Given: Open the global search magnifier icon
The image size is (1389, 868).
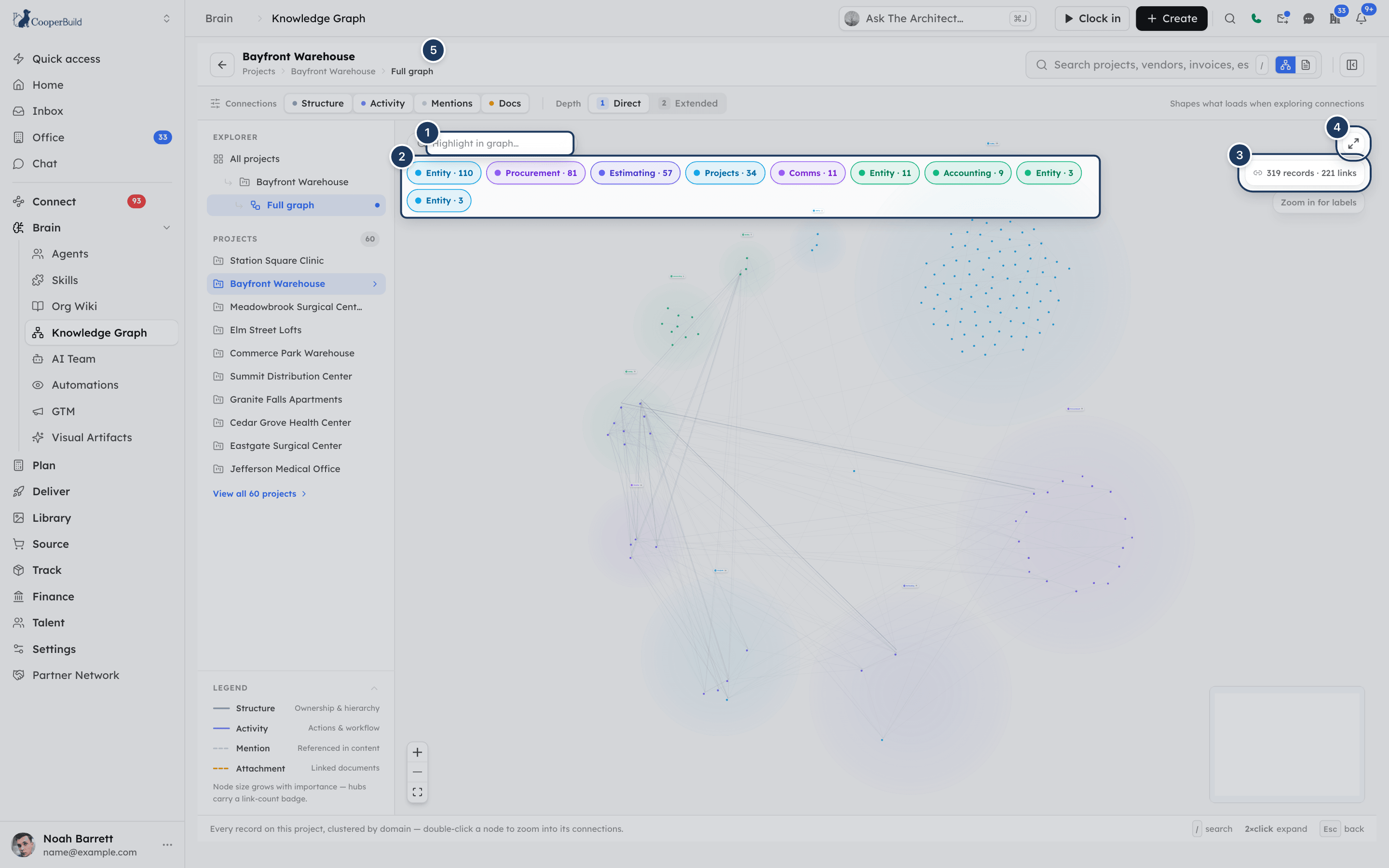Looking at the screenshot, I should [1229, 18].
